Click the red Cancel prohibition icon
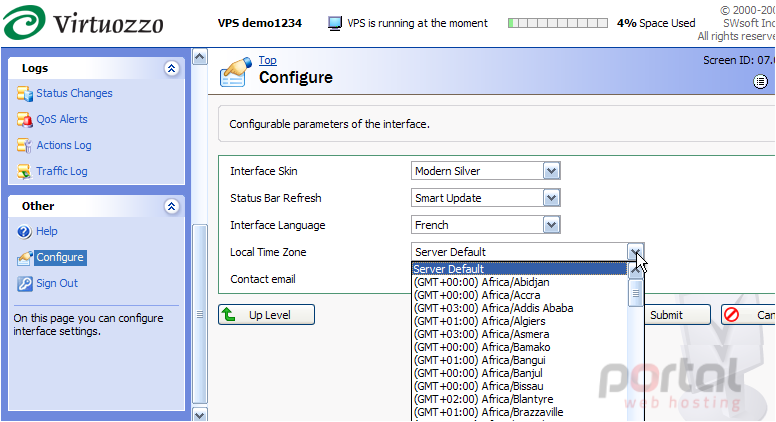This screenshot has width=776, height=422. pos(731,315)
